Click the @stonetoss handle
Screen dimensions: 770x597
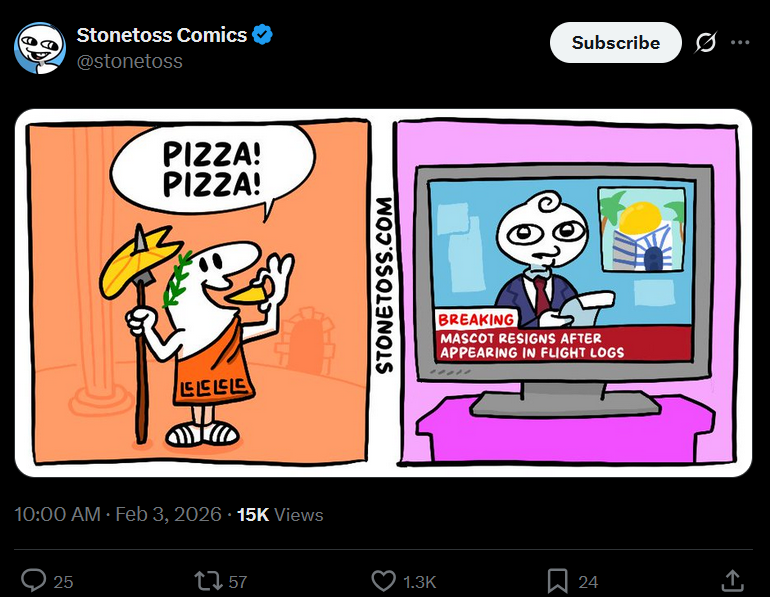[x=130, y=61]
